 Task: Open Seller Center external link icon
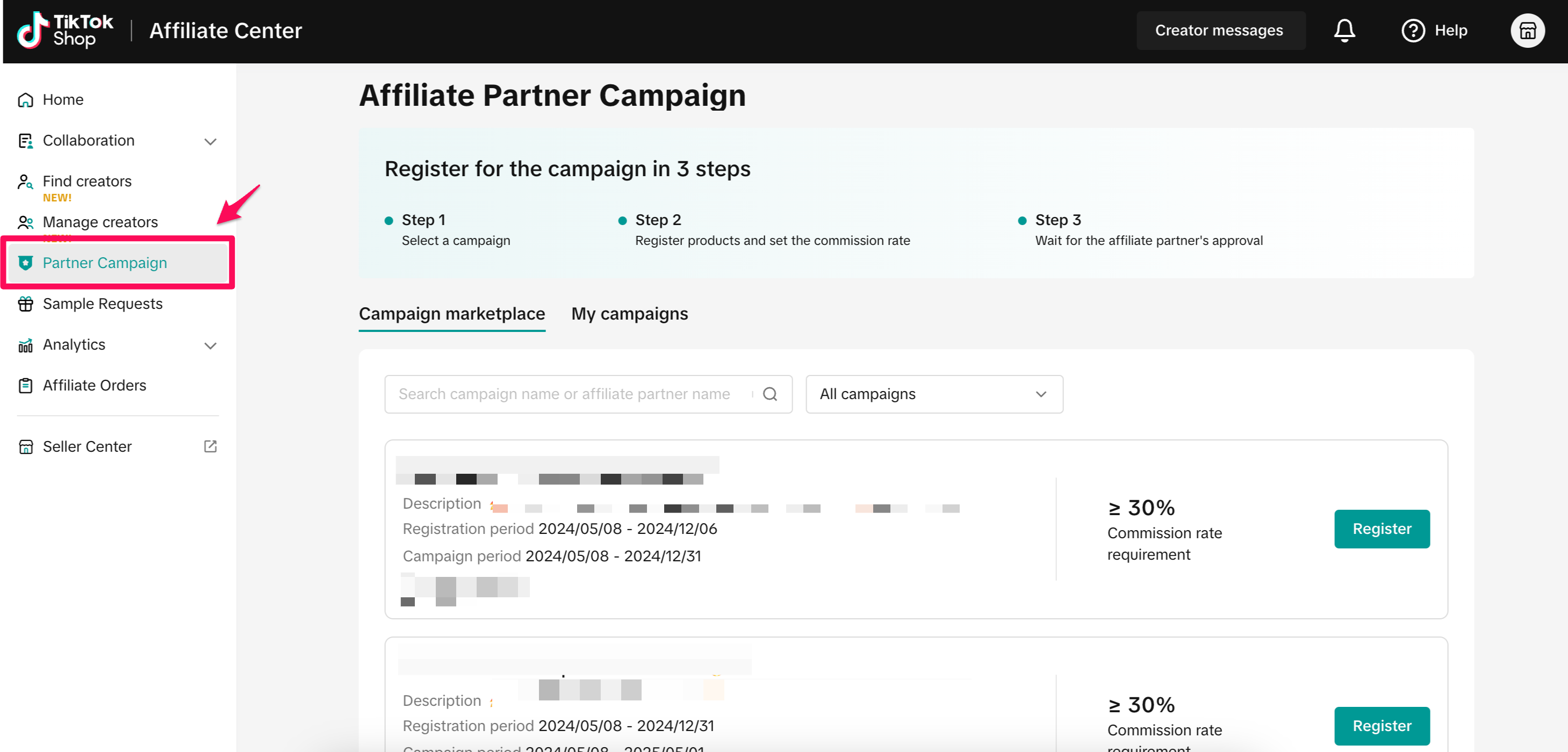point(210,446)
